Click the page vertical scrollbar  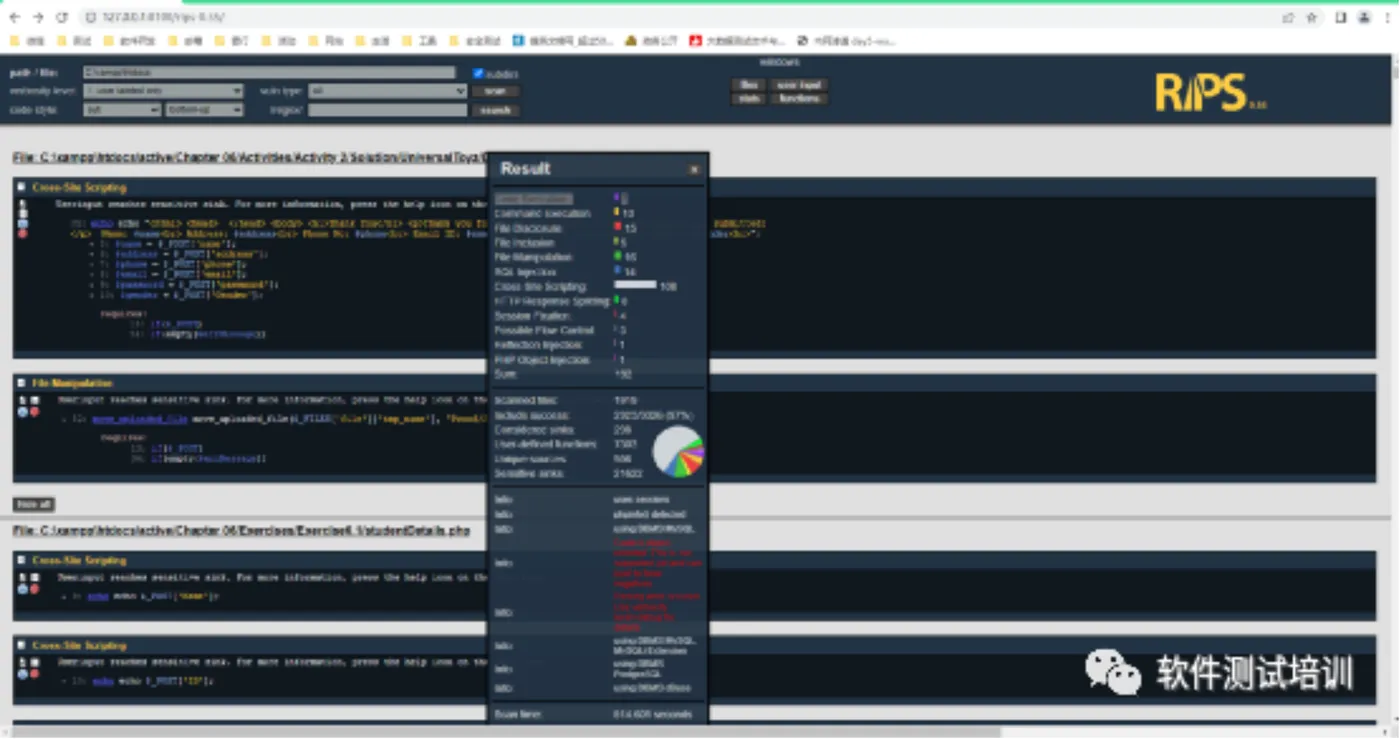1394,390
